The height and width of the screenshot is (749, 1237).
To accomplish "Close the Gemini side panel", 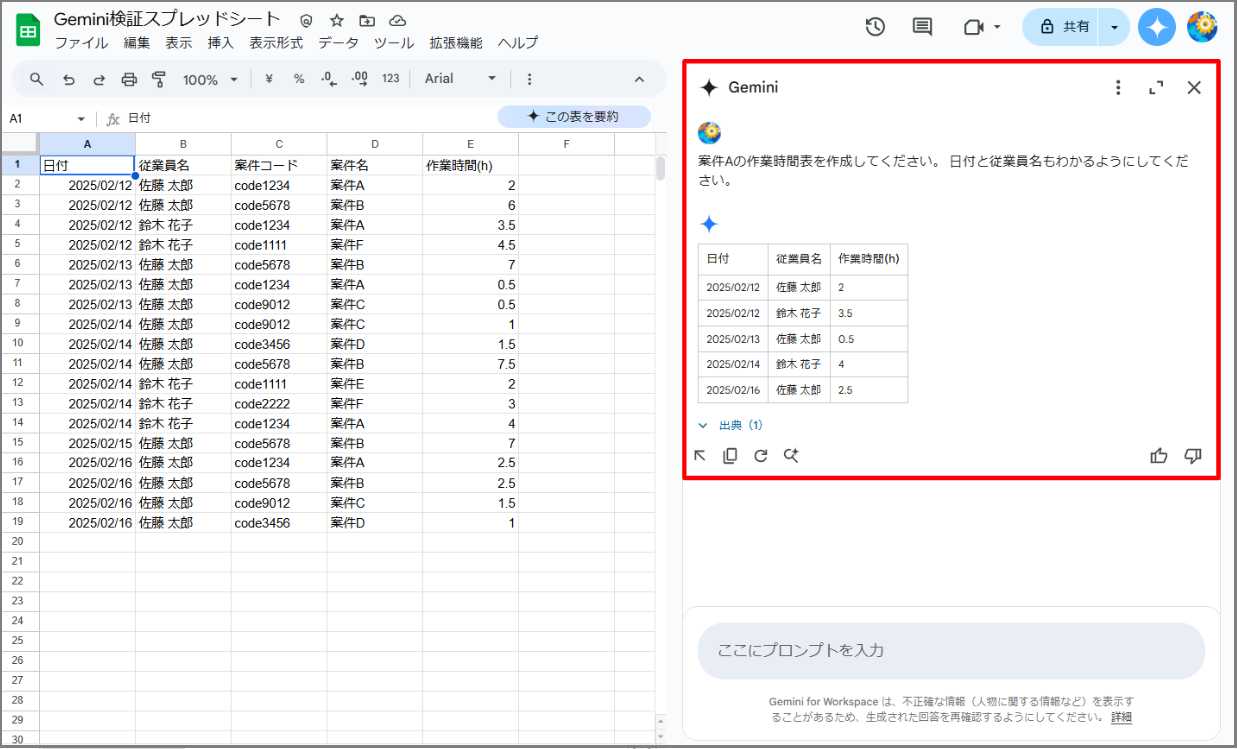I will (x=1194, y=88).
